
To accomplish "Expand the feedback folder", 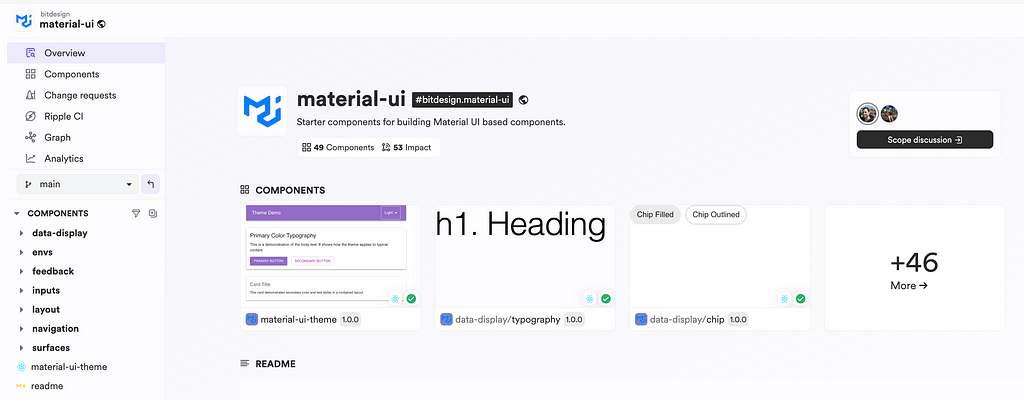I will (x=22, y=271).
